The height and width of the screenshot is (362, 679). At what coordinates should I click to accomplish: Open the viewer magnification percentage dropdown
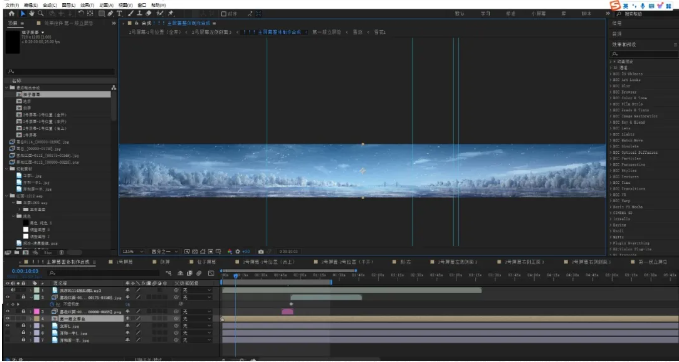[133, 252]
